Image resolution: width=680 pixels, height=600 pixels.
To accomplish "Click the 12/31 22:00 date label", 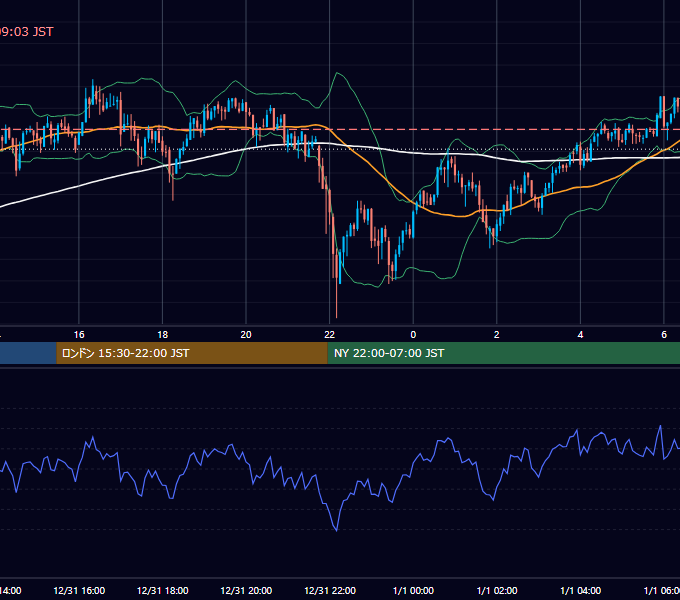I will (x=330, y=591).
